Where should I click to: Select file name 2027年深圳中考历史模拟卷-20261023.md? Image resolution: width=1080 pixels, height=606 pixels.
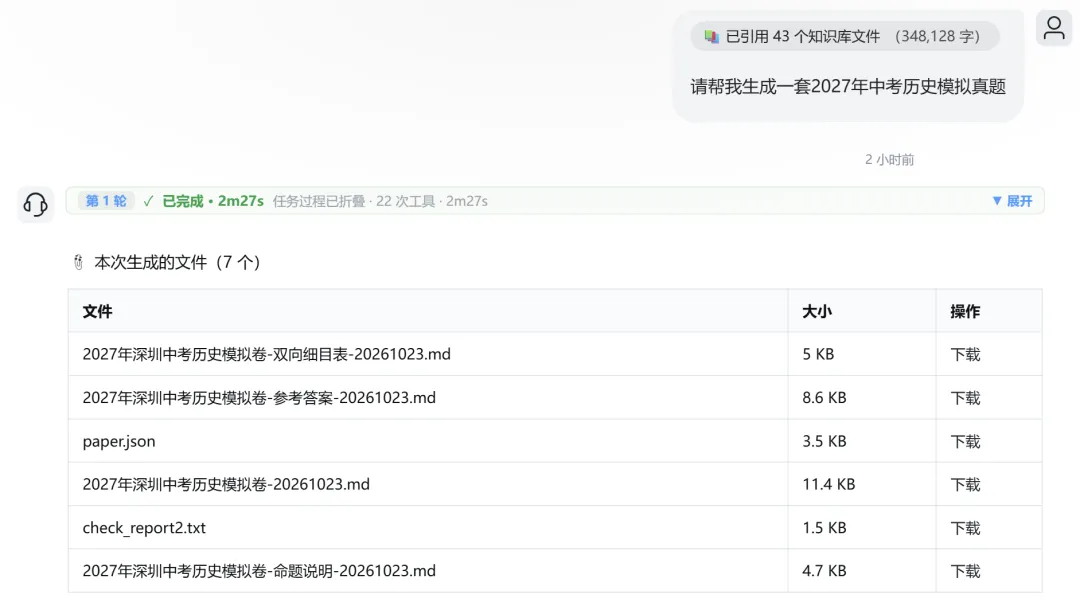point(226,485)
